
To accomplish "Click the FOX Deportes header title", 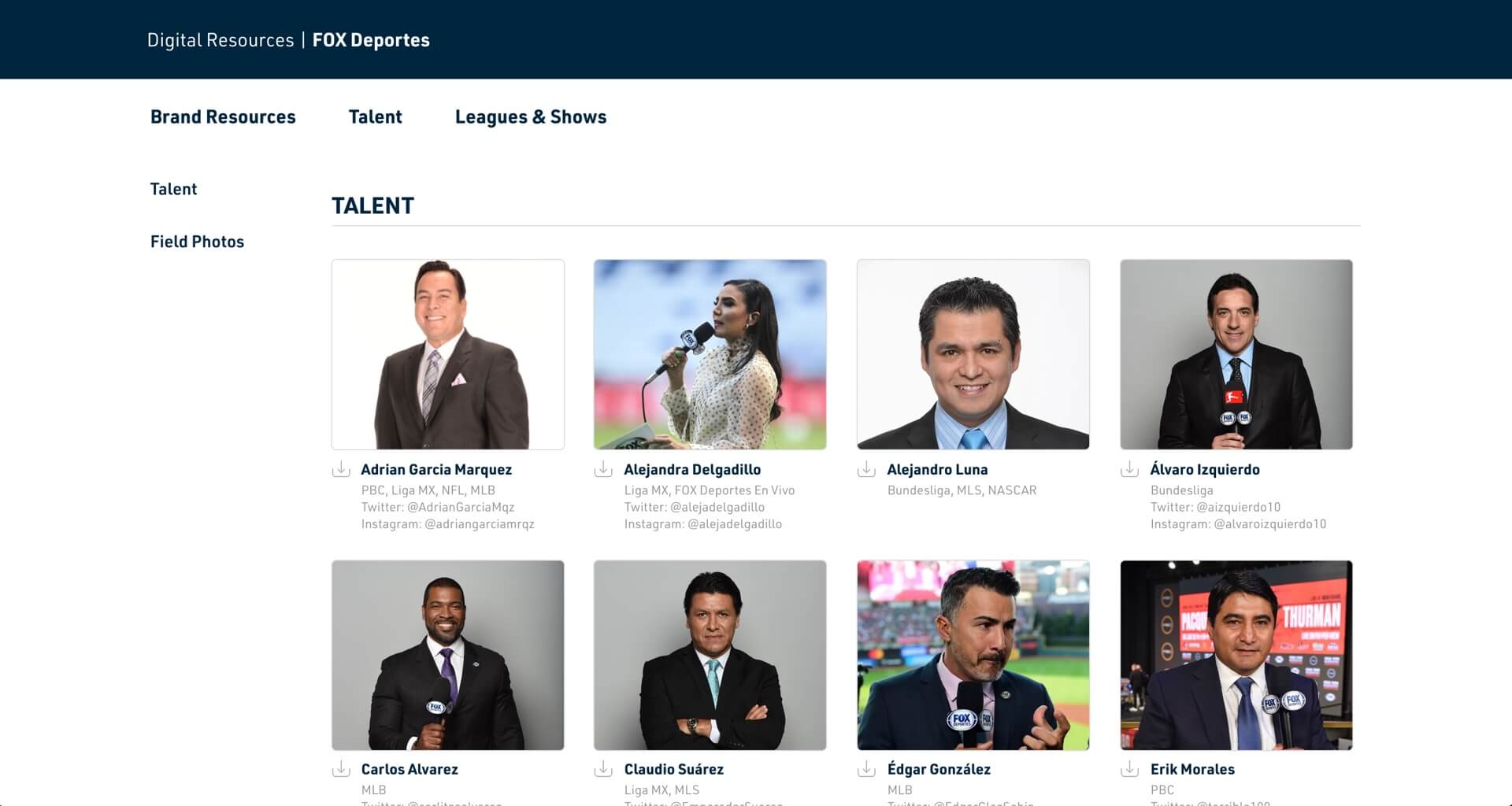I will pyautogui.click(x=371, y=40).
